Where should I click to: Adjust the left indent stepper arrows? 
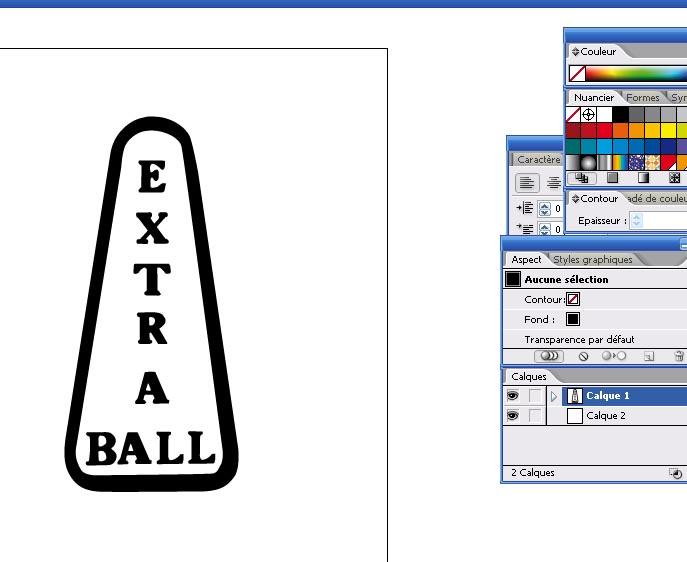(545, 208)
